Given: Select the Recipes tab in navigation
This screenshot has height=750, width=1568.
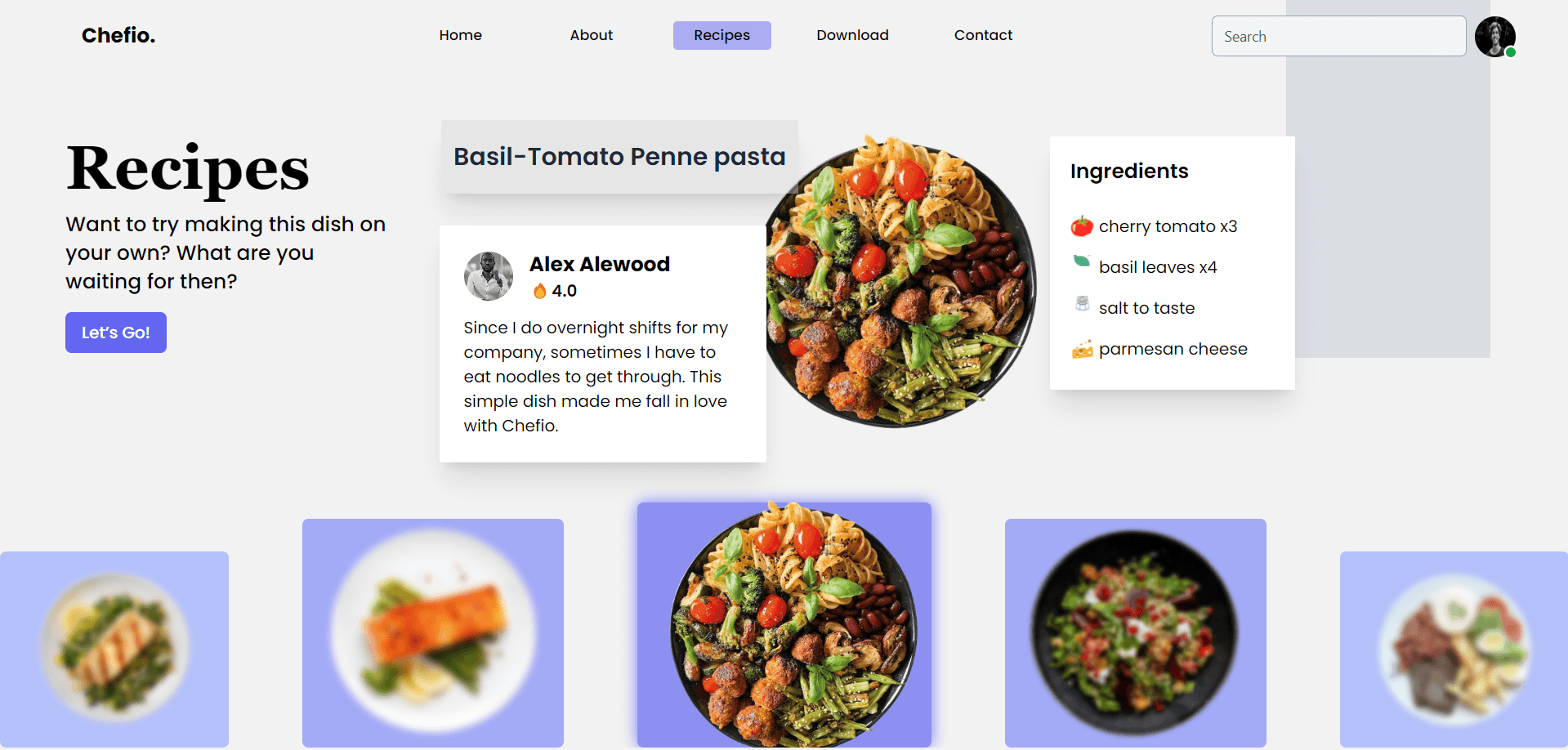Looking at the screenshot, I should pos(722,35).
